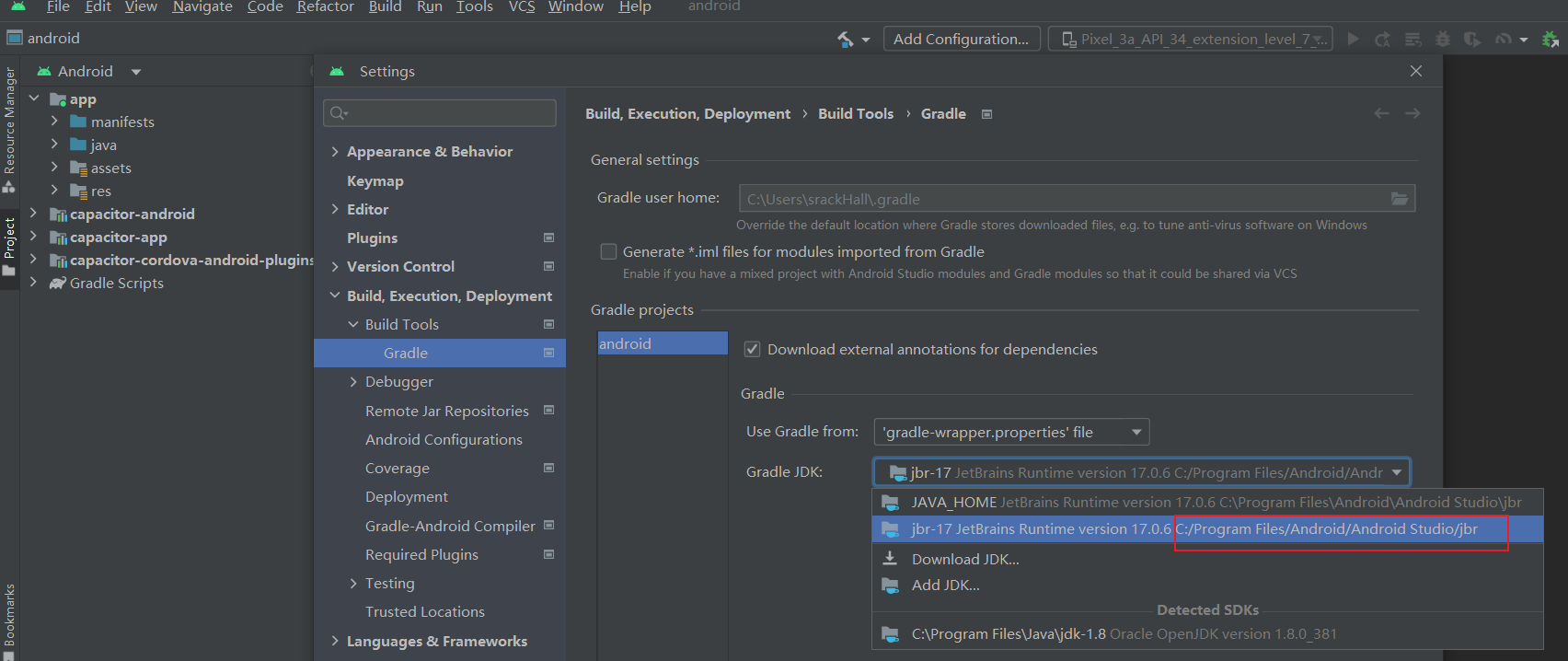Click the back navigation arrow in Settings
Viewport: 1568px width, 661px height.
point(1381,113)
